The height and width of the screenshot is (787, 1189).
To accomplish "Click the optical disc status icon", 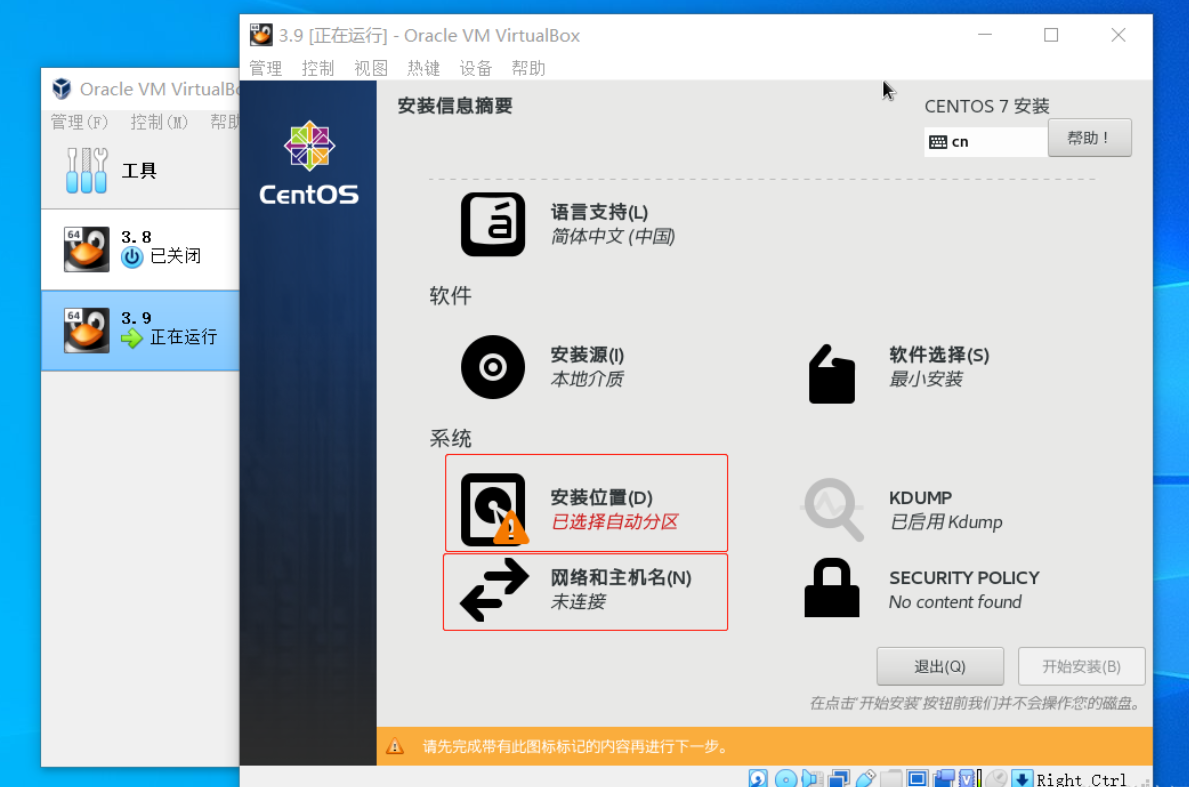I will point(786,778).
